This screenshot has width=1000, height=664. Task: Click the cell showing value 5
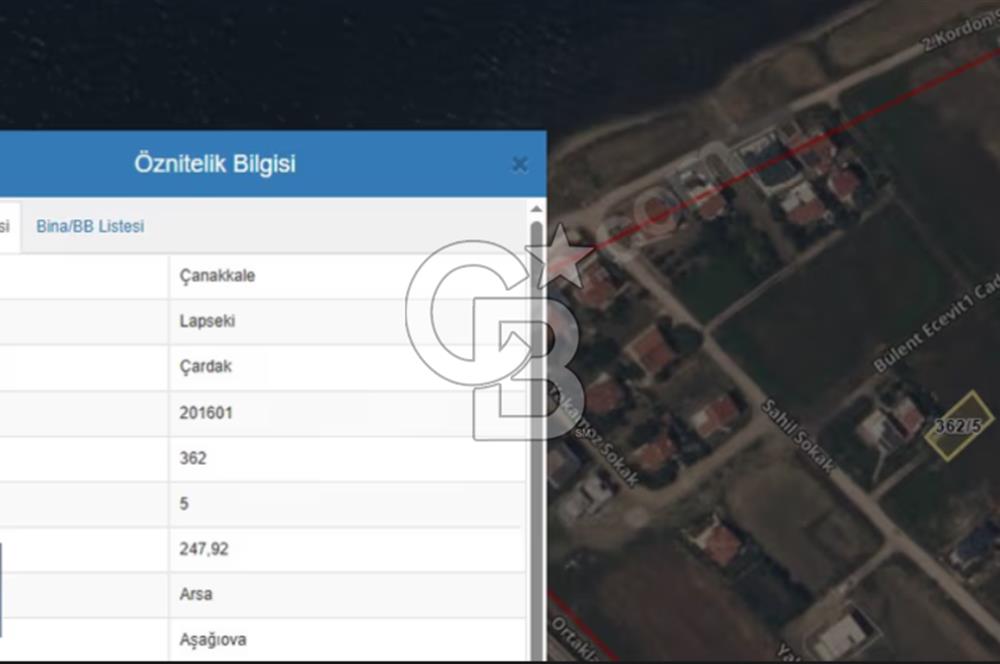[184, 503]
